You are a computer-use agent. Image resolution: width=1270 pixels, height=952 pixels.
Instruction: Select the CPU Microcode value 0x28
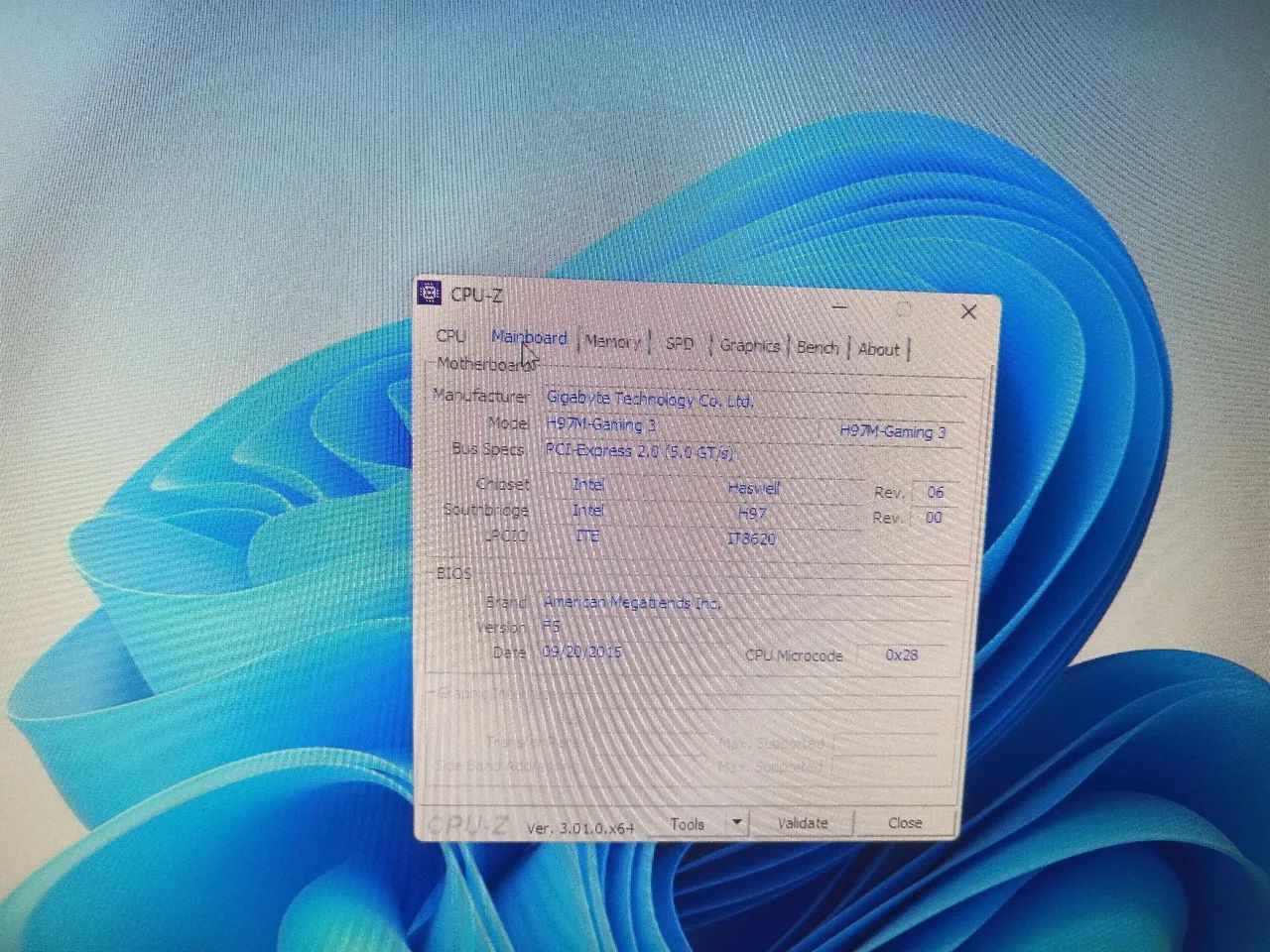pyautogui.click(x=901, y=654)
